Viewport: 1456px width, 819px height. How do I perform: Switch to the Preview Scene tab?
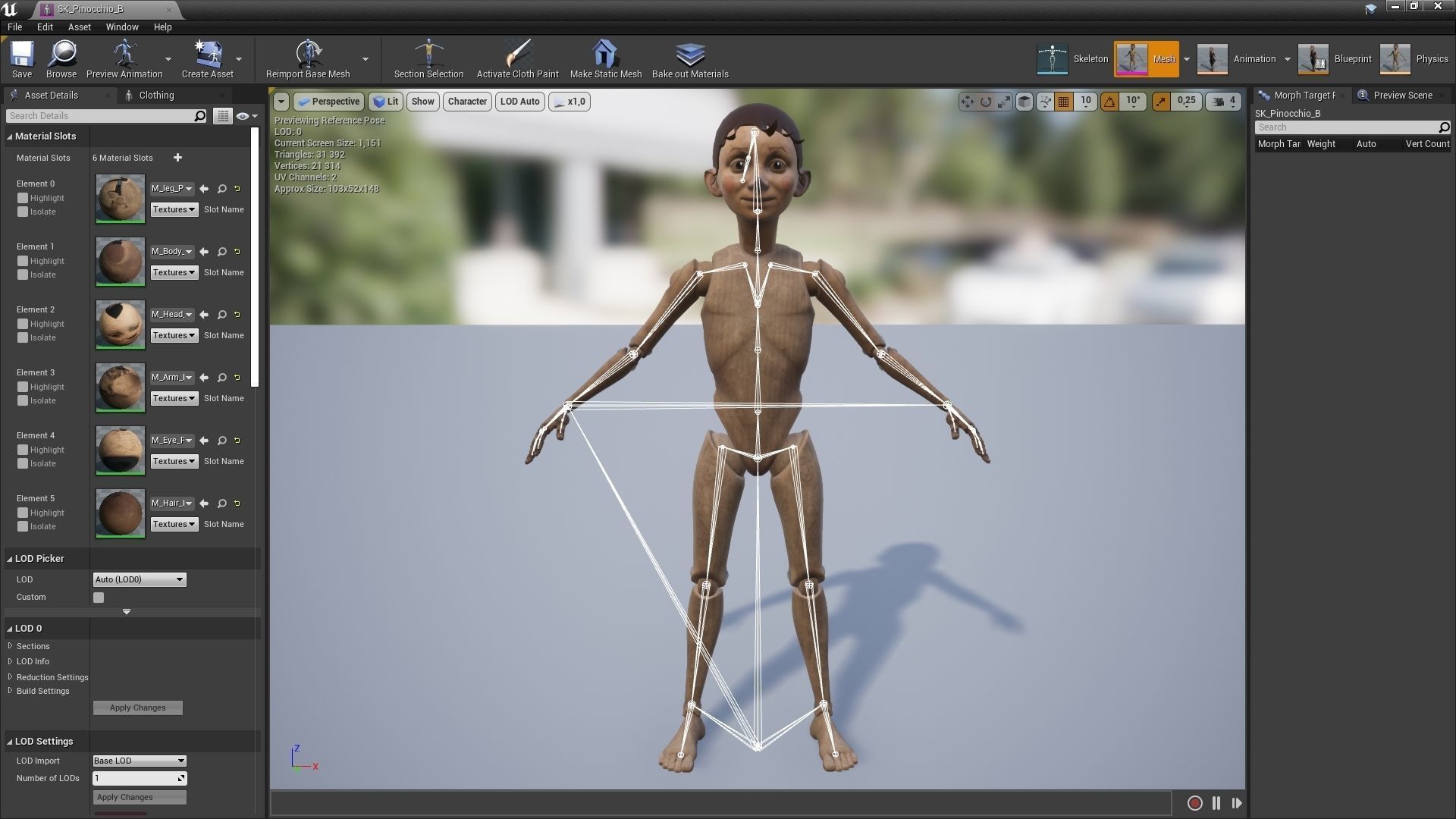click(x=1403, y=95)
